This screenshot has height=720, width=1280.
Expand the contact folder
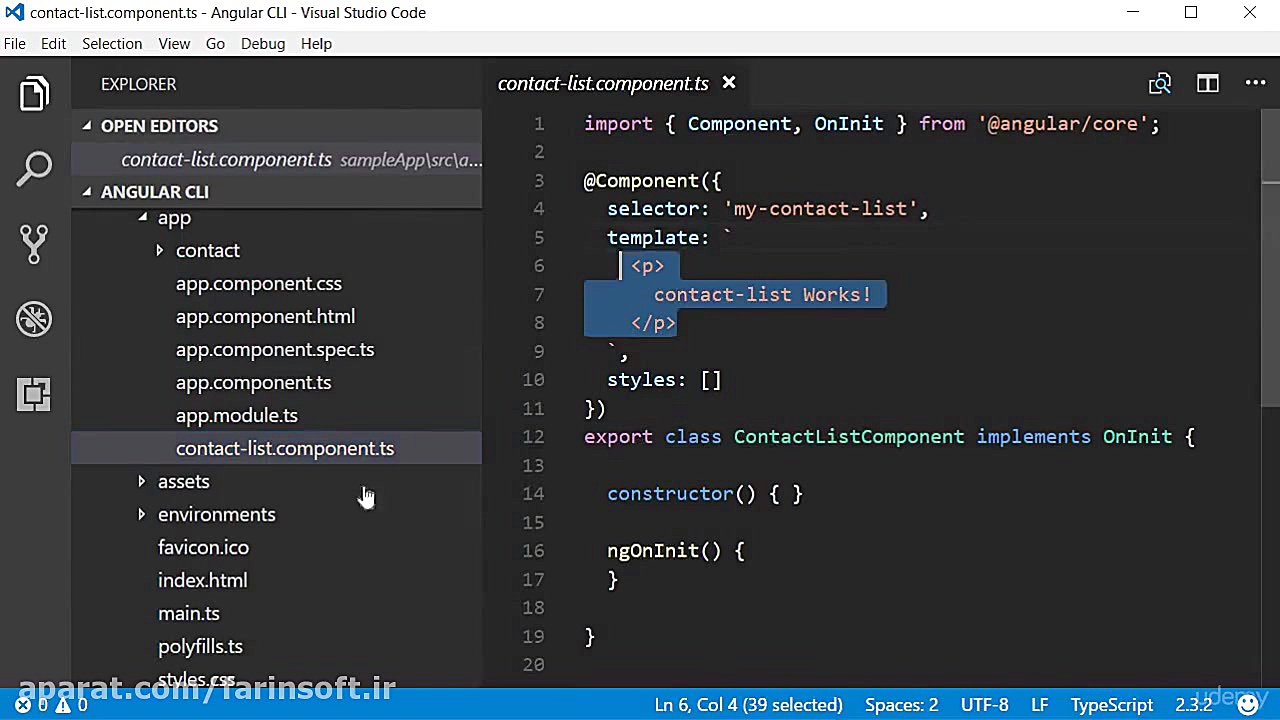[x=160, y=250]
